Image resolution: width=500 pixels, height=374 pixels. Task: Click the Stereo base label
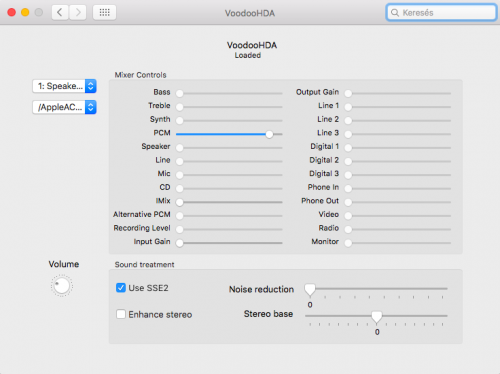268,314
